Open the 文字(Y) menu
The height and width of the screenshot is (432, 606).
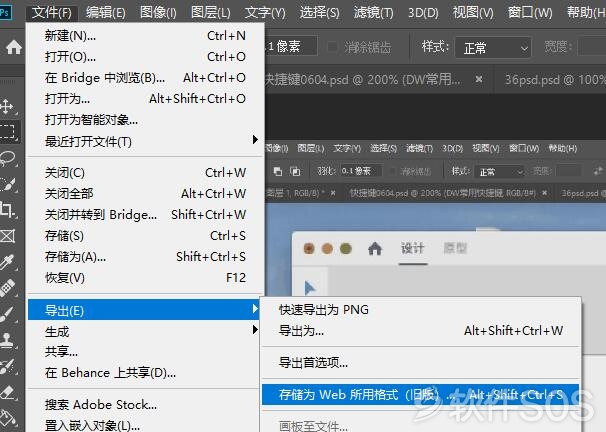click(x=265, y=13)
